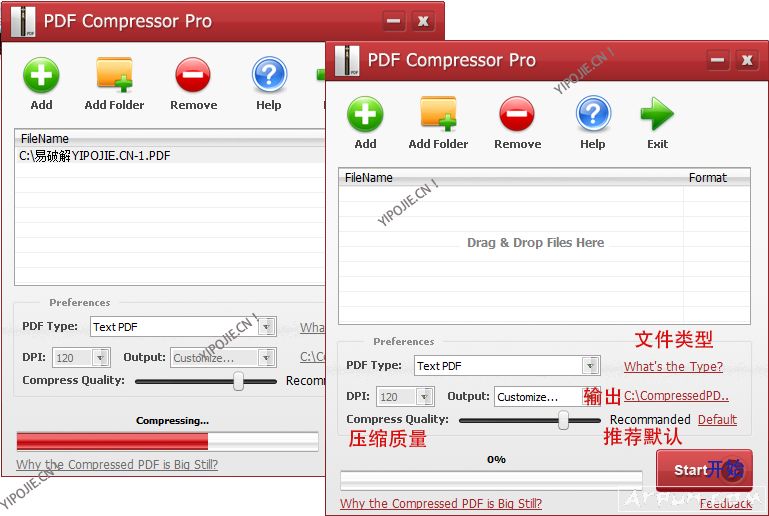This screenshot has height=516, width=769.
Task: Open Output Customize dropdown in front window
Action: [591, 396]
